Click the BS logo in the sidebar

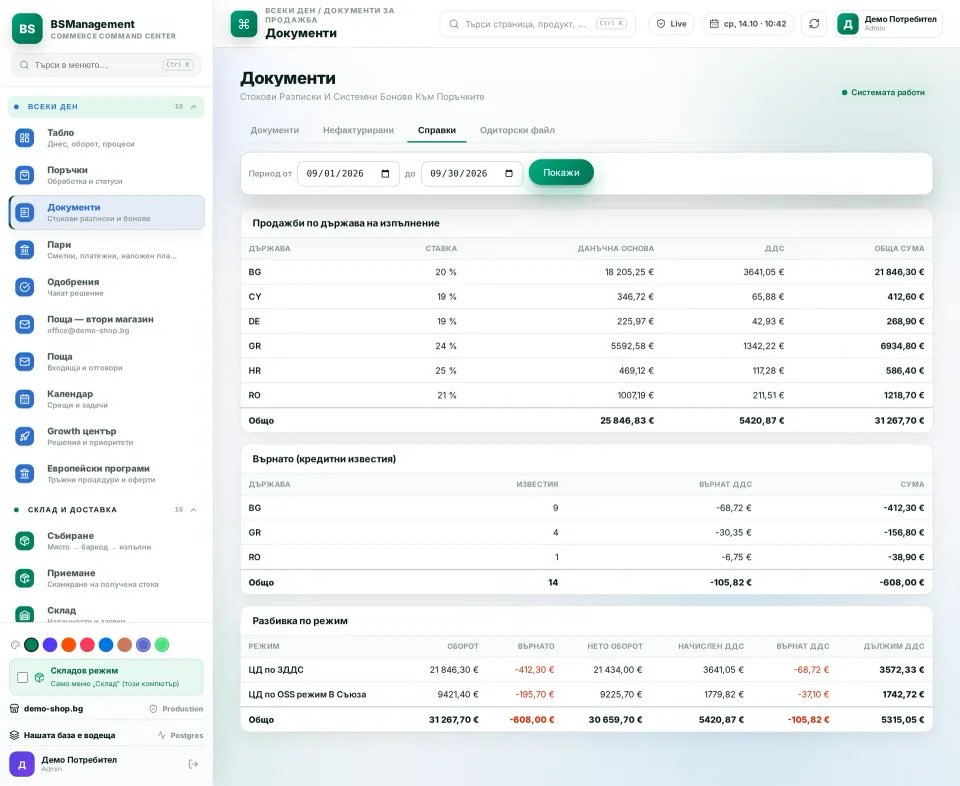click(27, 28)
